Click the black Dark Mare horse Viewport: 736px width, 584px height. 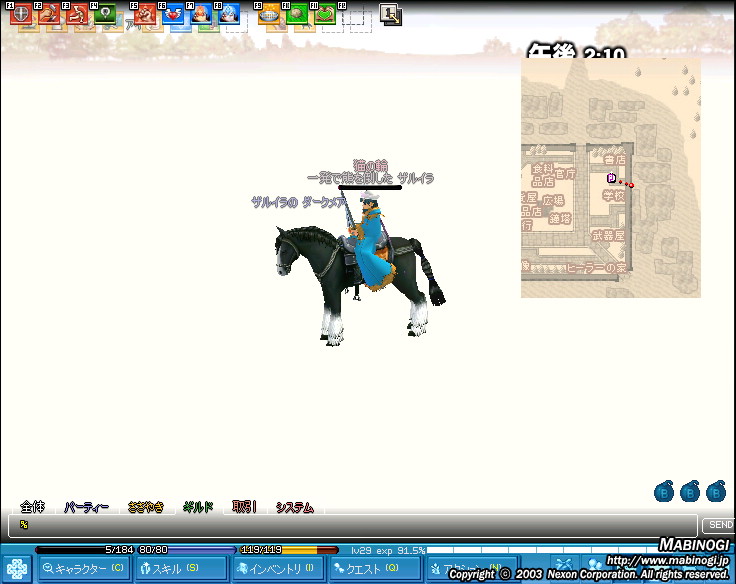pos(360,285)
